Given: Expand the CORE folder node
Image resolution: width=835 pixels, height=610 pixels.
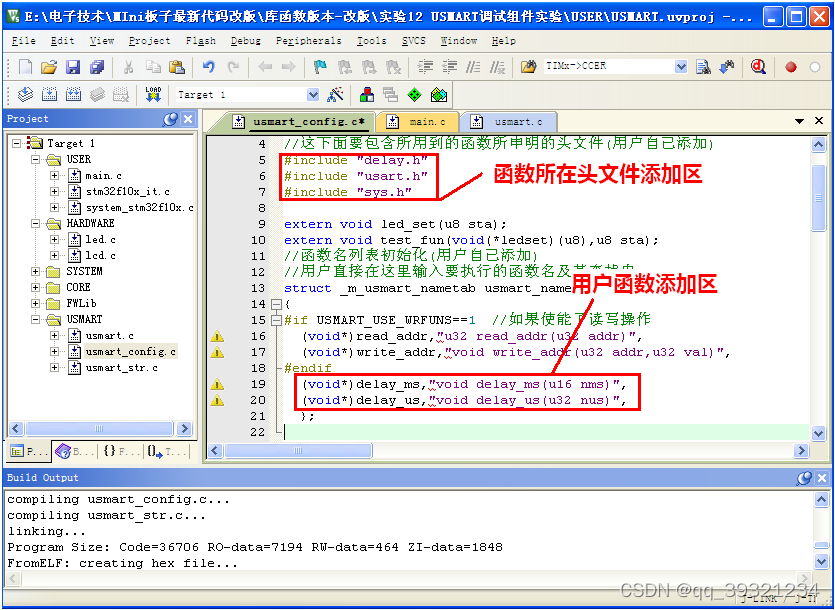Looking at the screenshot, I should coord(35,288).
